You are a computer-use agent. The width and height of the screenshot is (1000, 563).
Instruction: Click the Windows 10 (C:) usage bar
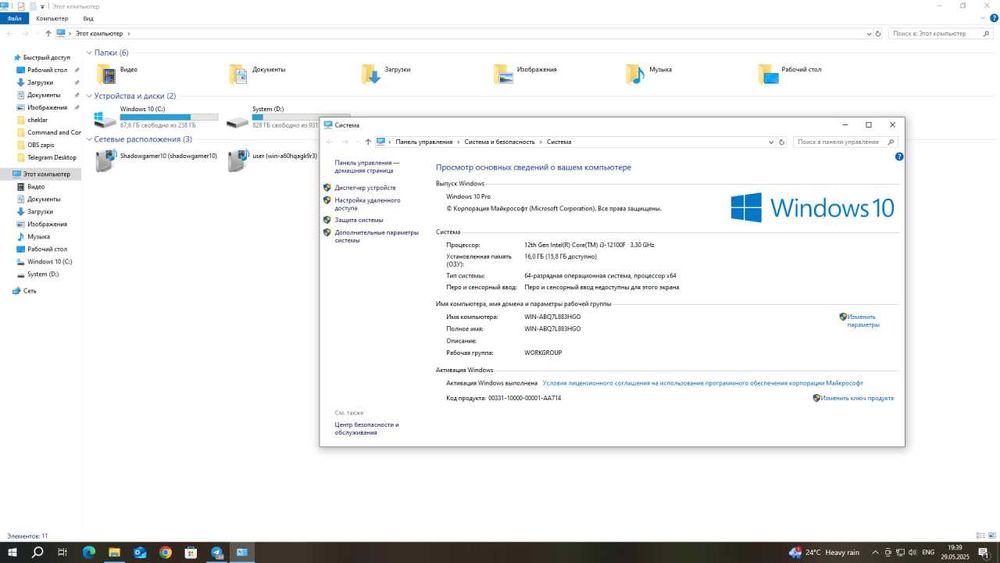pos(169,117)
